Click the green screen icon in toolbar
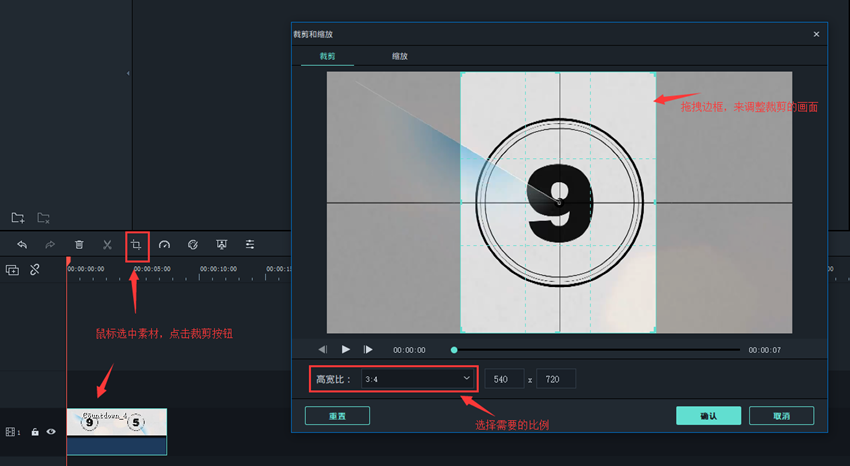The image size is (850, 466). coord(221,245)
